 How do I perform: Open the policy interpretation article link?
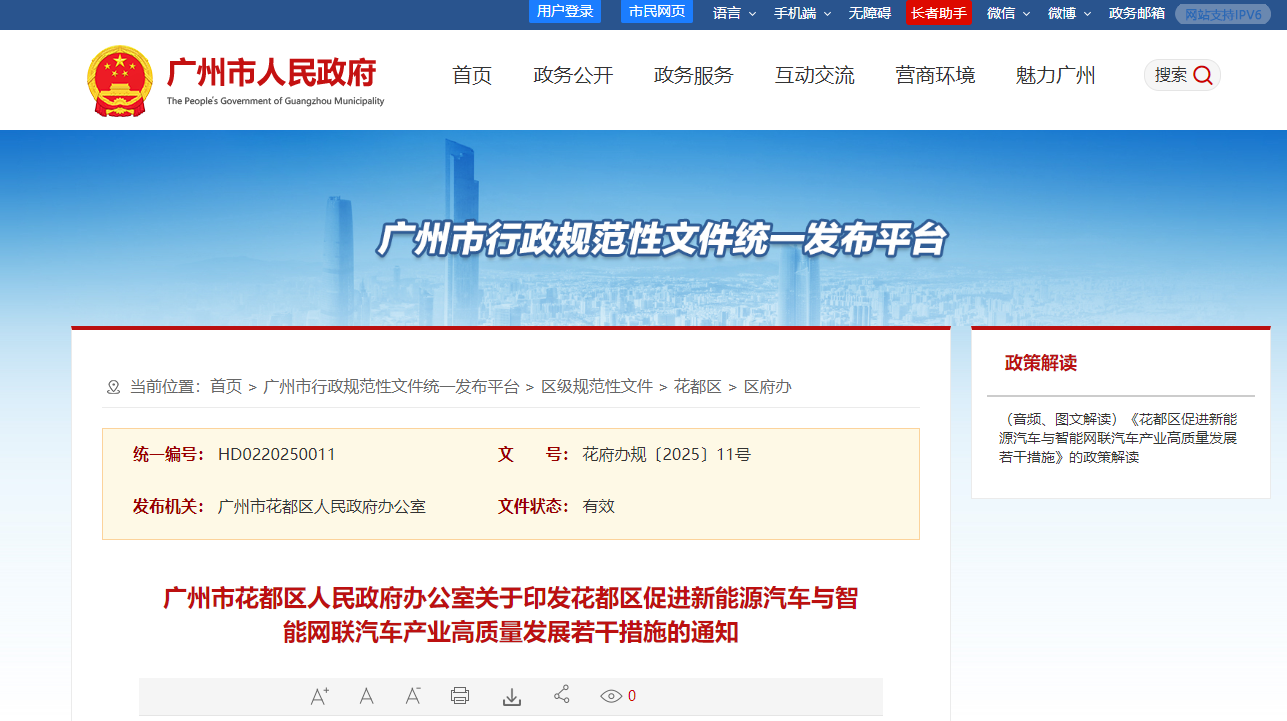pos(1117,438)
